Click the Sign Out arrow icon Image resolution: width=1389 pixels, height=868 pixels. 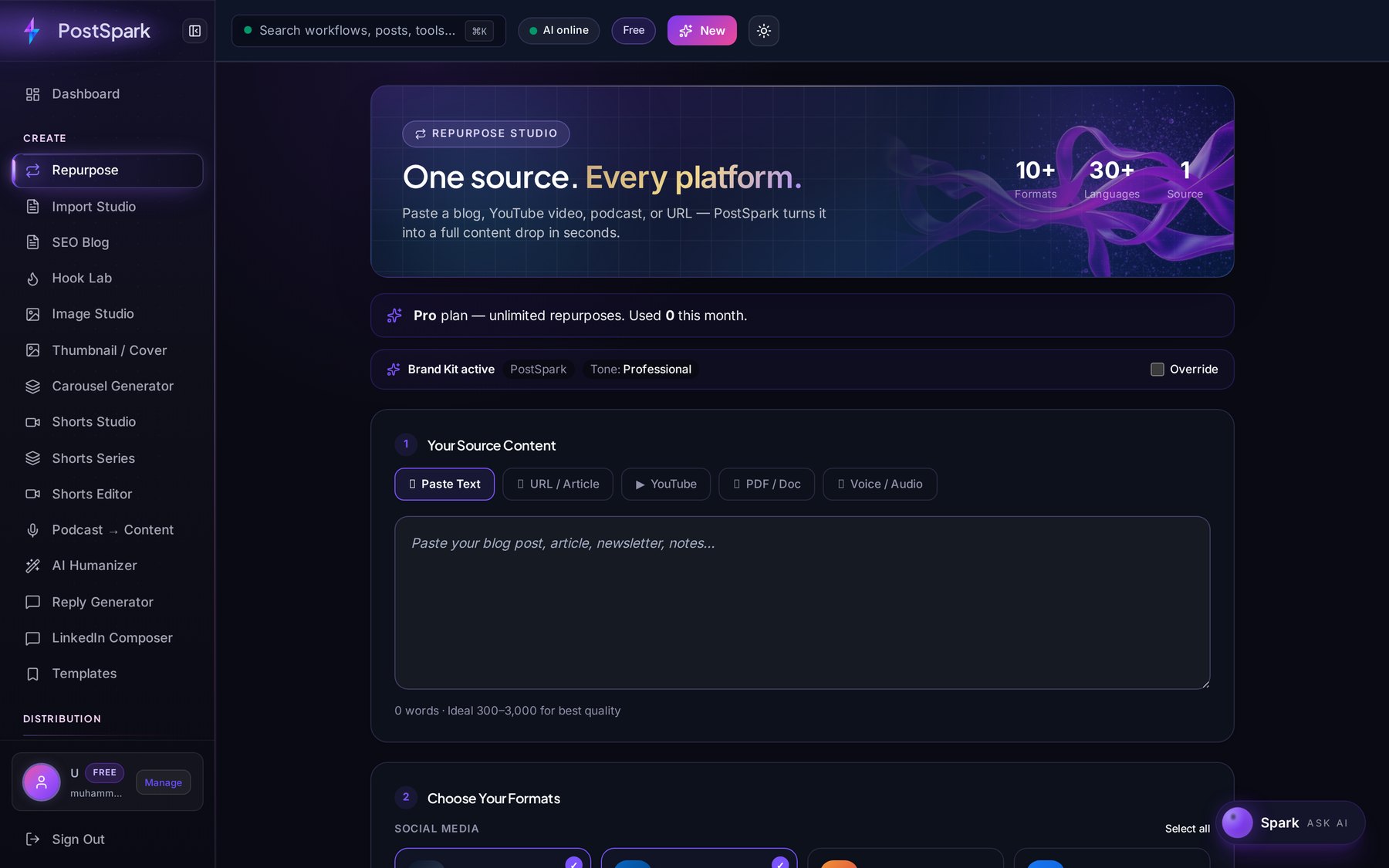coord(32,839)
